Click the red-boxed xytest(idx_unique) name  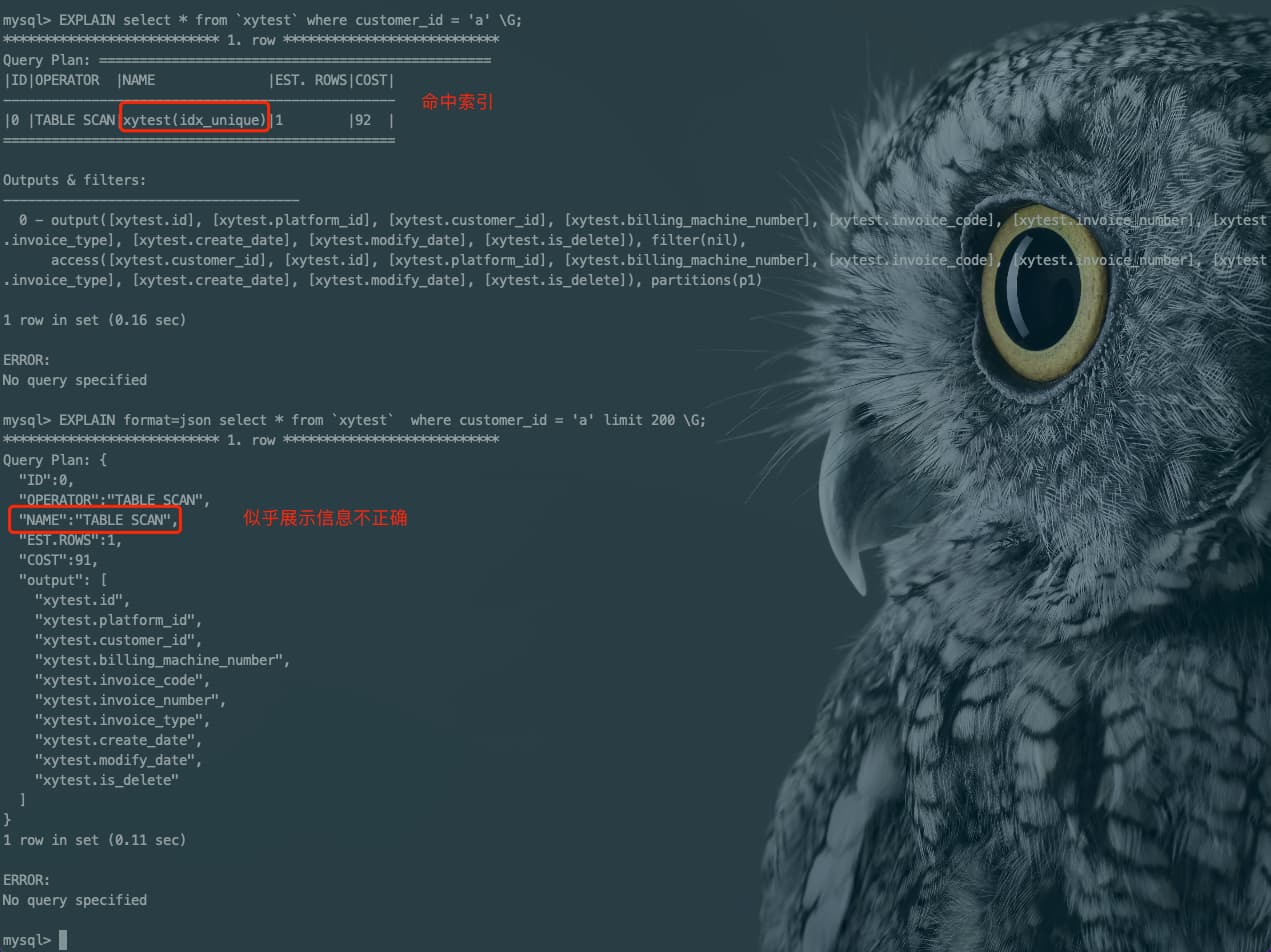click(194, 120)
